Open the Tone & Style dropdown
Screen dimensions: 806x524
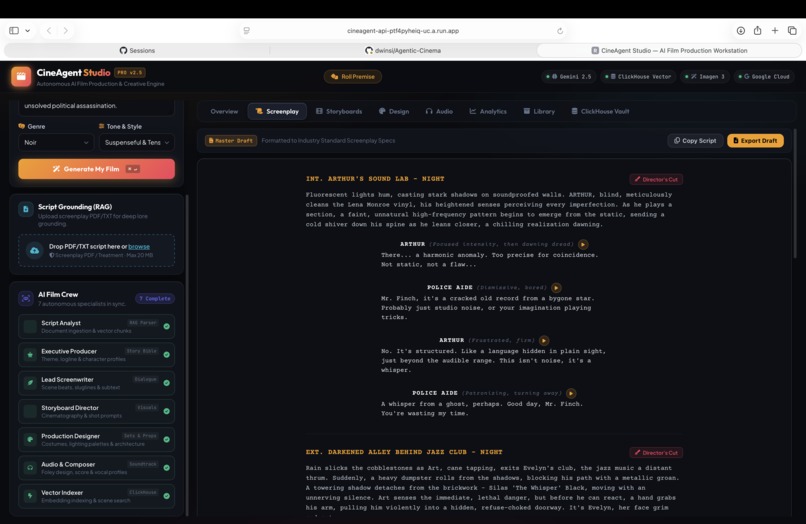(x=137, y=142)
